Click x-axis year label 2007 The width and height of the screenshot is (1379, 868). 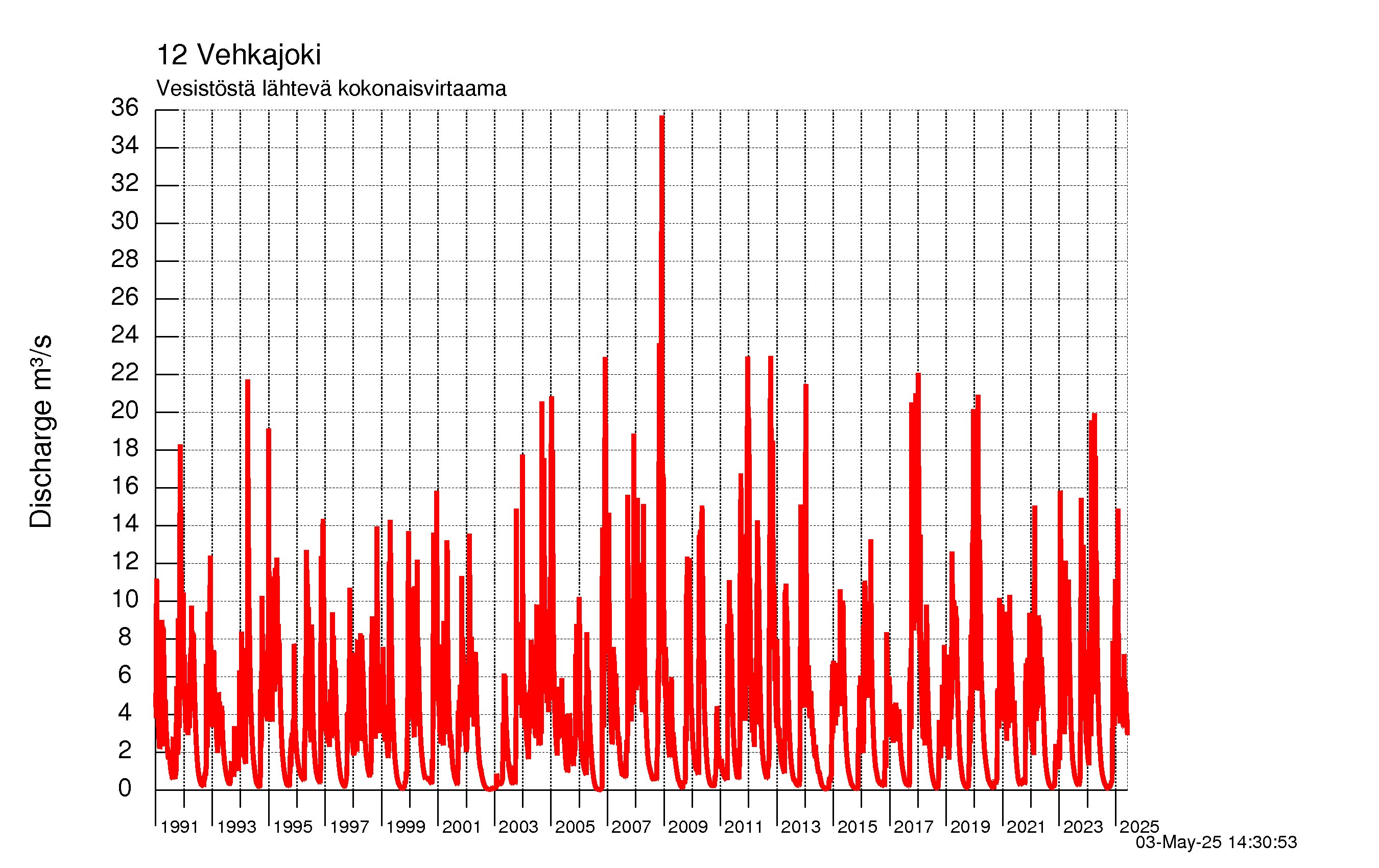pyautogui.click(x=631, y=827)
